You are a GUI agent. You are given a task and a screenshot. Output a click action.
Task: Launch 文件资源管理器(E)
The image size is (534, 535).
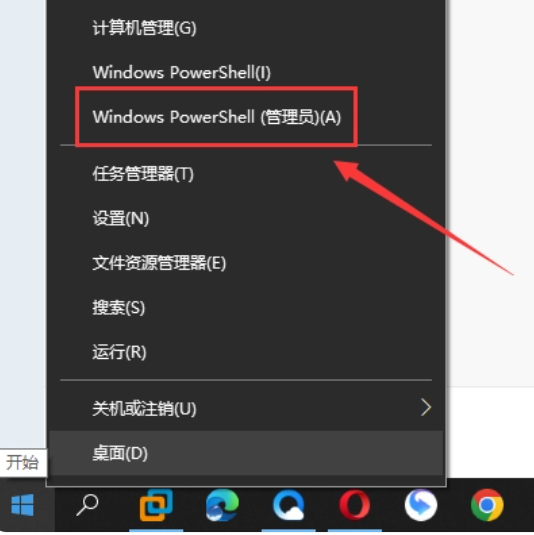coord(246,263)
